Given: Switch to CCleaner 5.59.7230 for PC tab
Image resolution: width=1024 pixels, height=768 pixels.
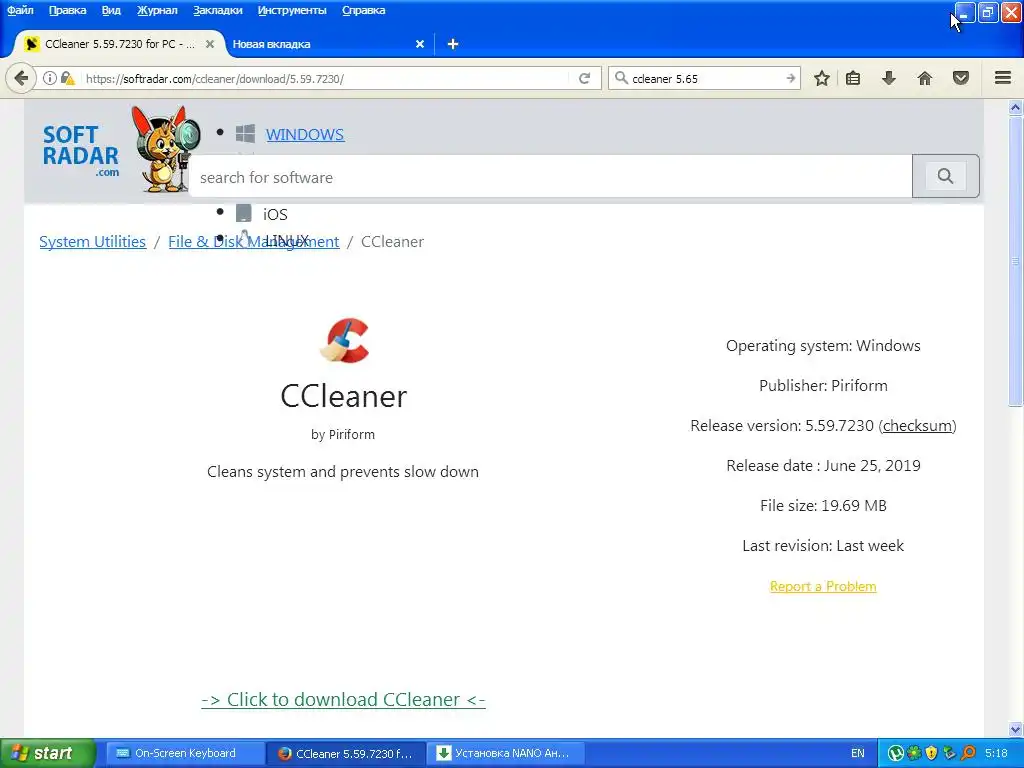Looking at the screenshot, I should coord(120,44).
